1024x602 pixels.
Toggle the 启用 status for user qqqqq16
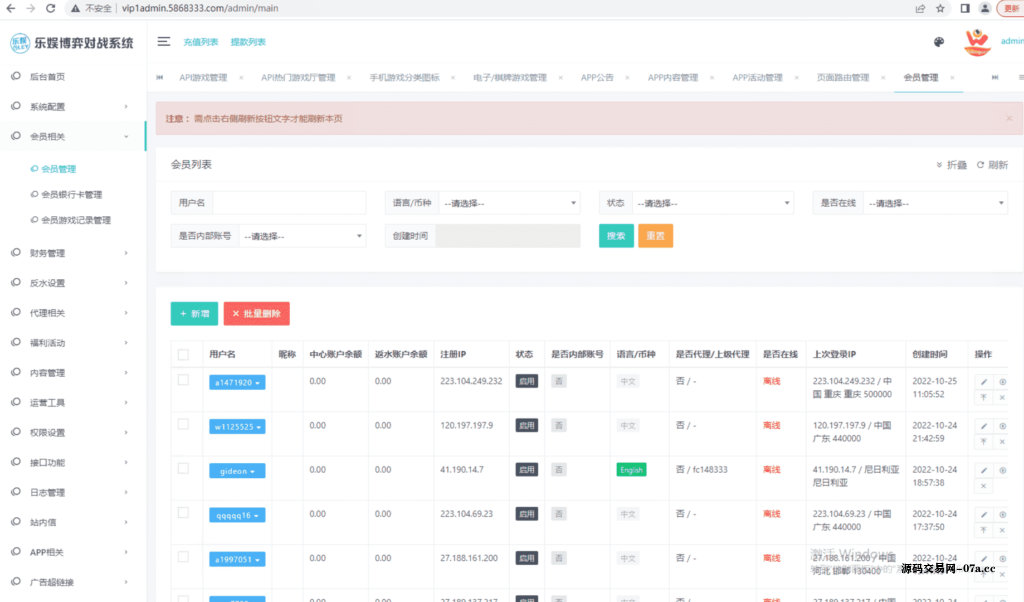(525, 514)
